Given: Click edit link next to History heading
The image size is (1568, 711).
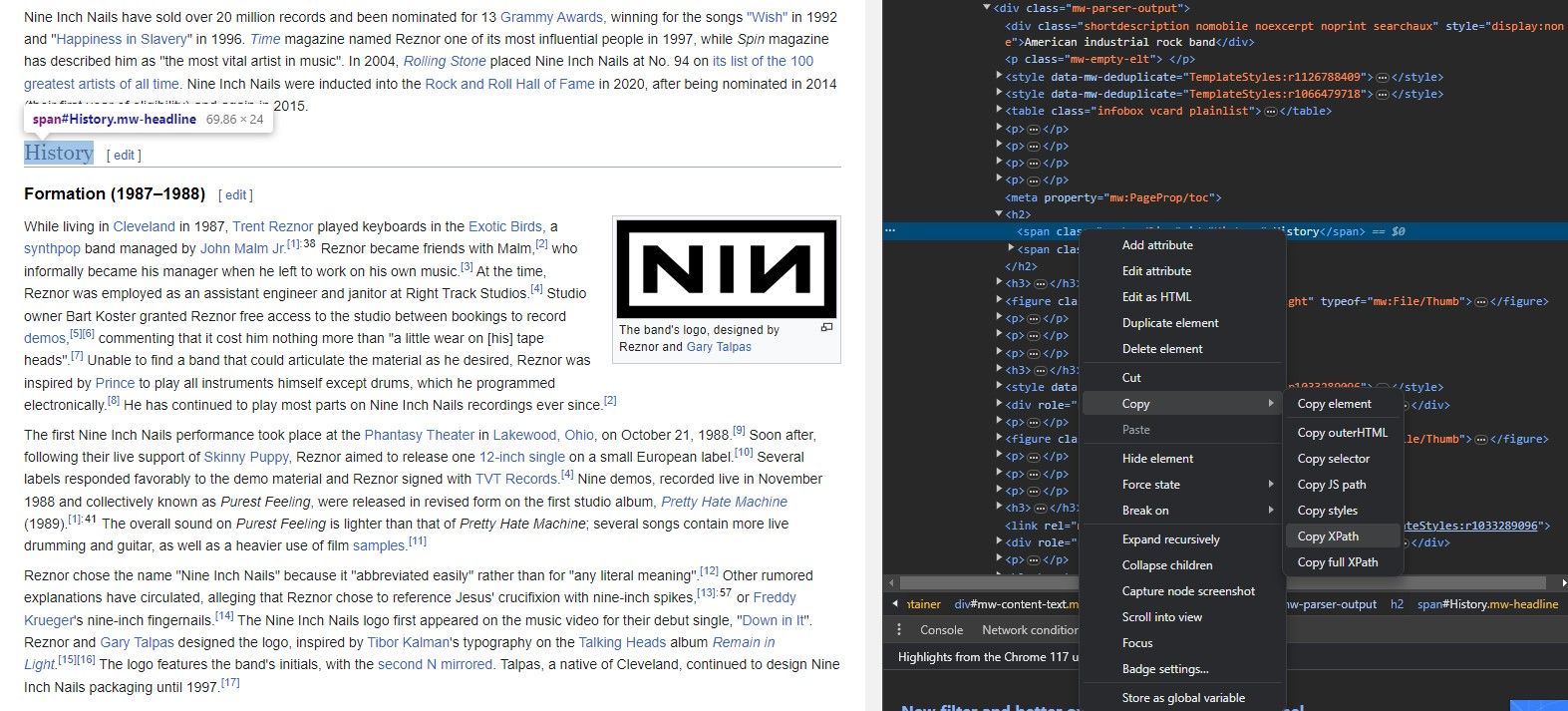Looking at the screenshot, I should tap(124, 156).
